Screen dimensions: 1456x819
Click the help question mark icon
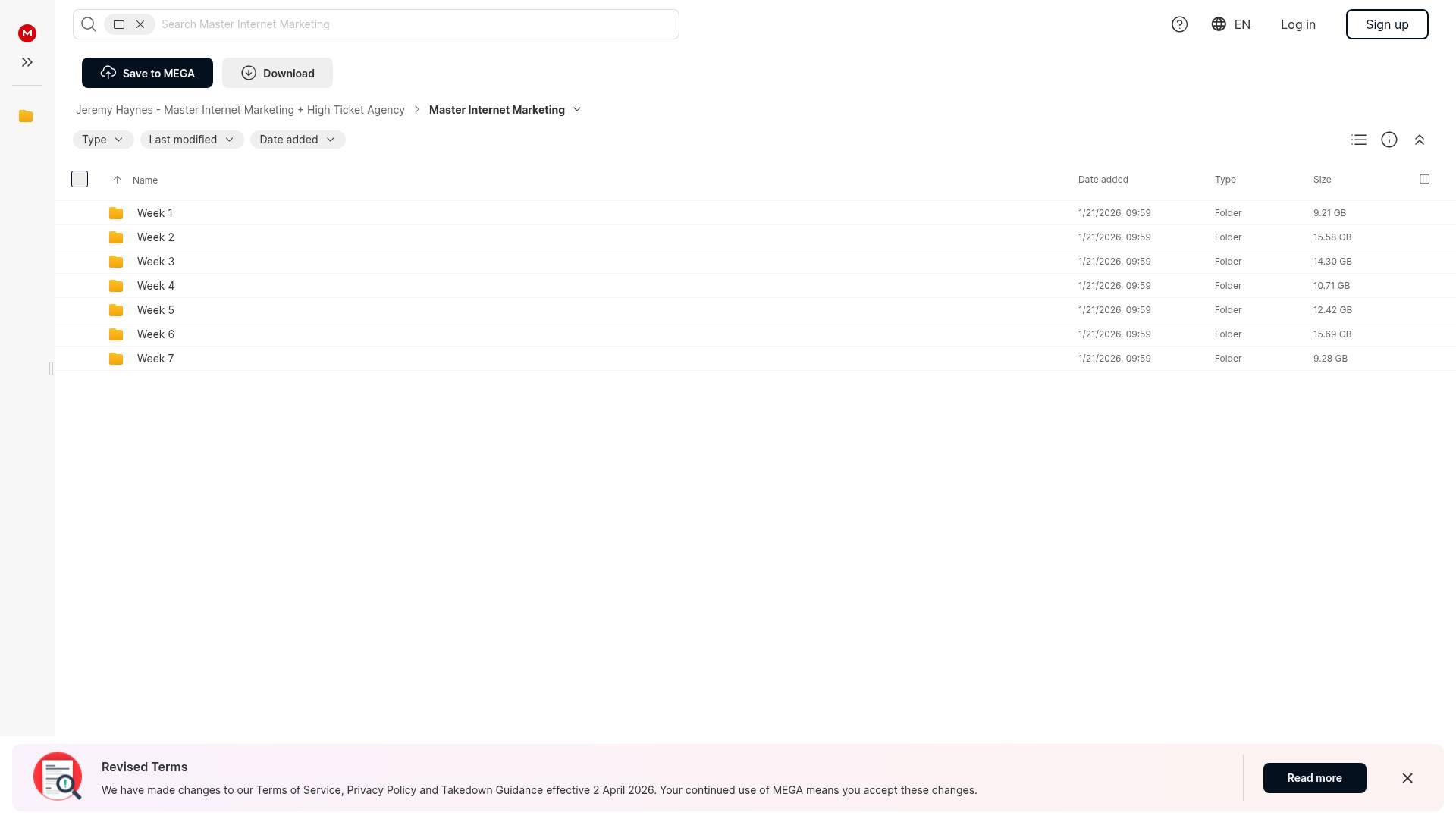1179,24
